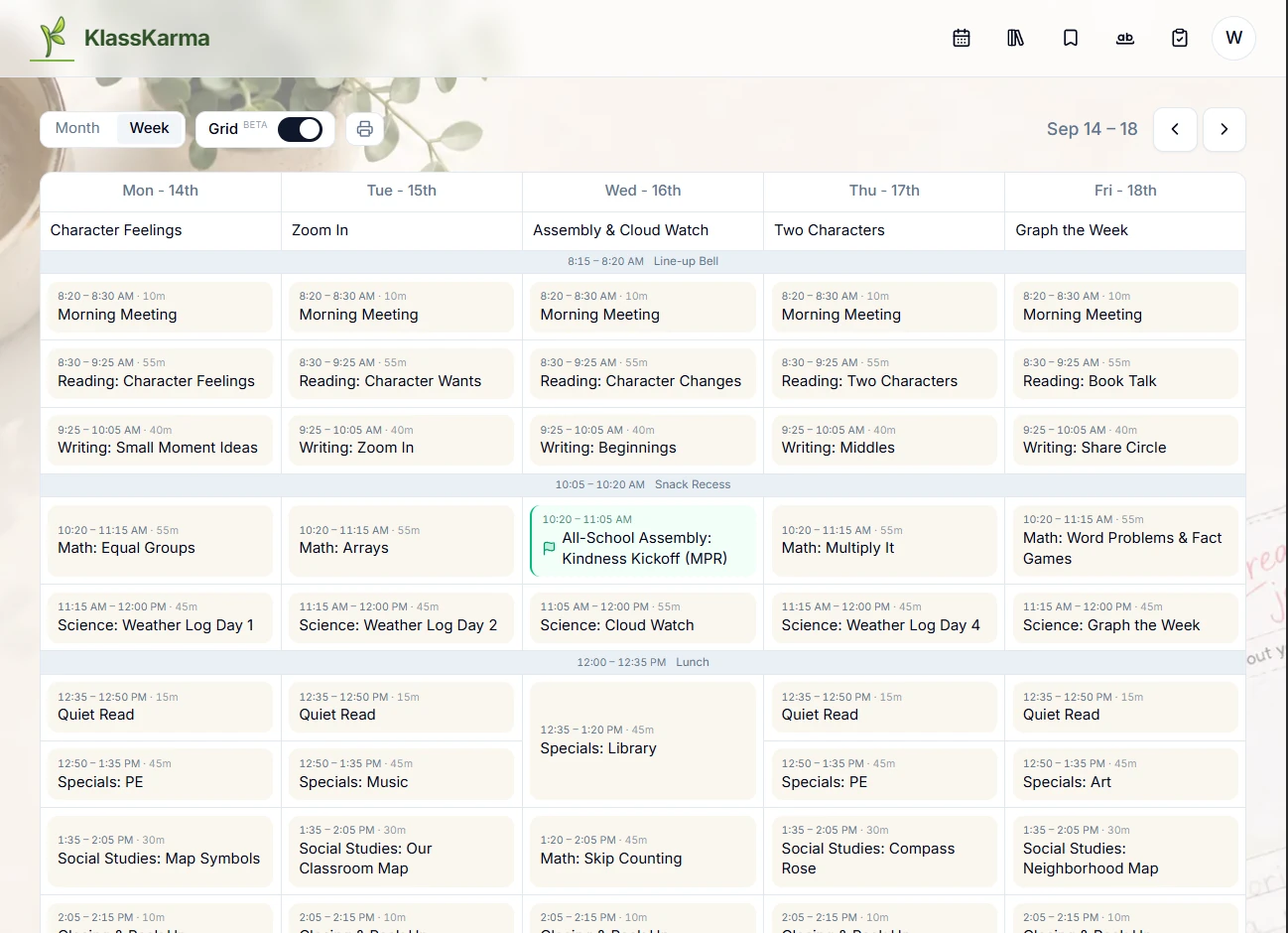Click the flag icon on All-School Assembly

point(549,548)
